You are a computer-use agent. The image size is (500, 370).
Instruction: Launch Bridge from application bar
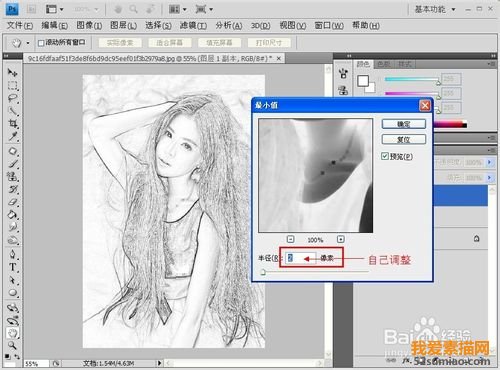pyautogui.click(x=31, y=9)
